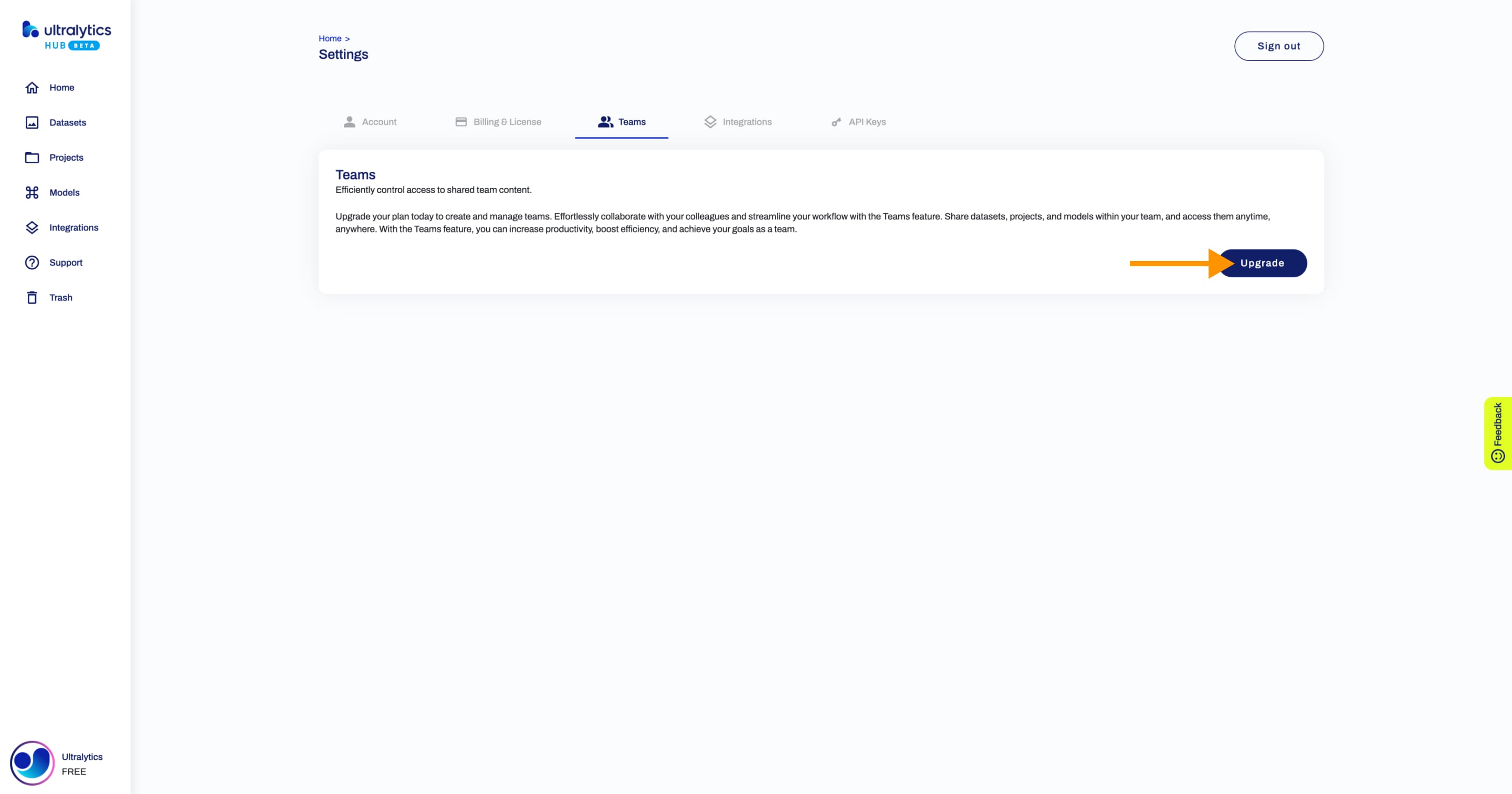This screenshot has height=794, width=1512.
Task: Expand the Home breadcrumb link
Action: click(331, 38)
